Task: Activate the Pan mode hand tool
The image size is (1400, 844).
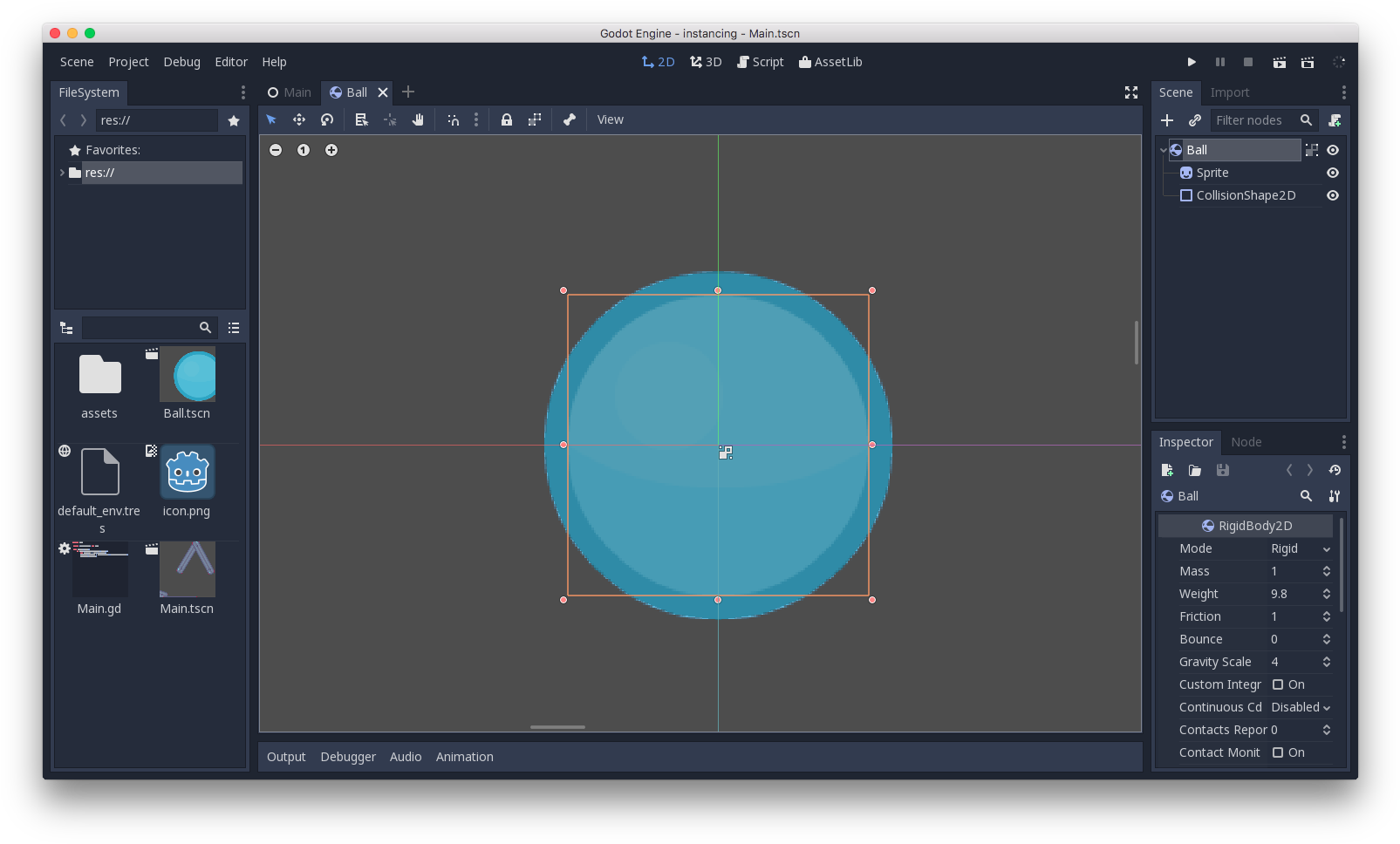Action: [x=418, y=119]
